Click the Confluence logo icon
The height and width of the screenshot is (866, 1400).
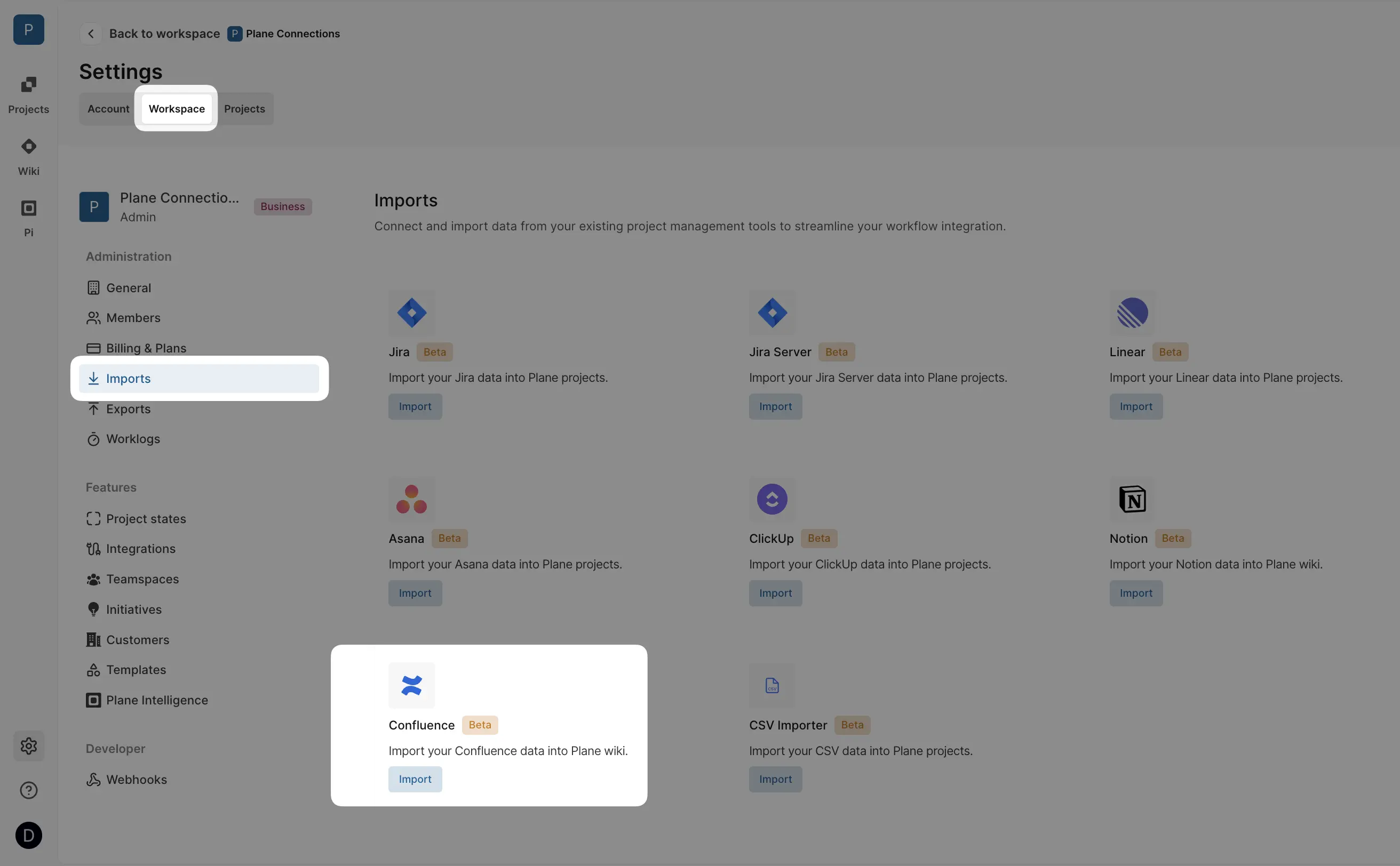click(411, 686)
